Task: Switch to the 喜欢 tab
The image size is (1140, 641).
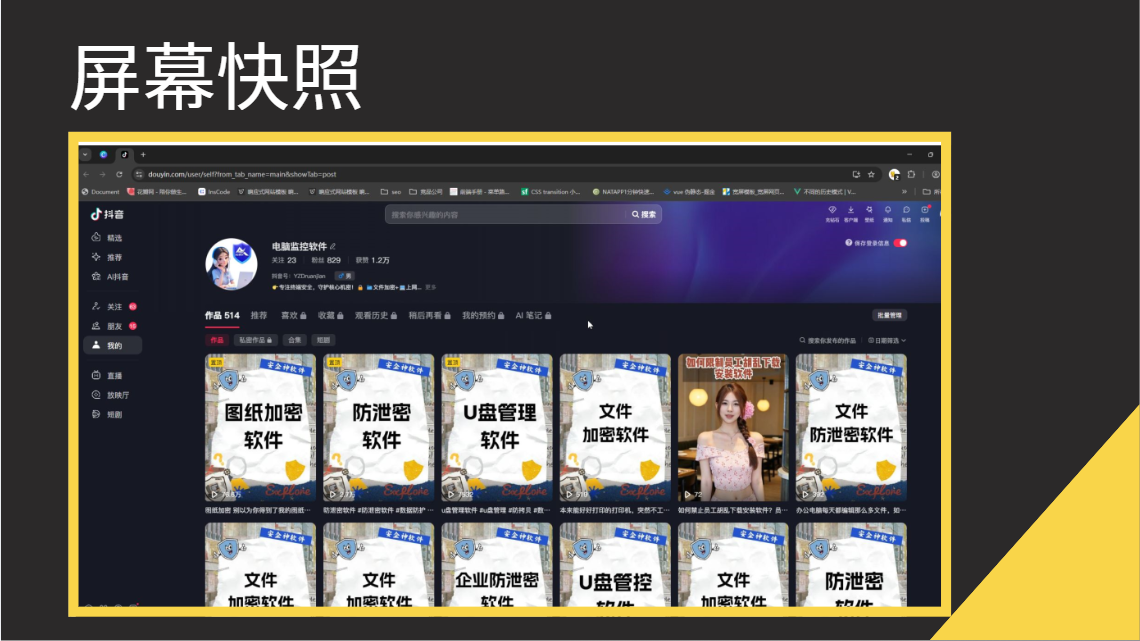Action: pos(293,315)
